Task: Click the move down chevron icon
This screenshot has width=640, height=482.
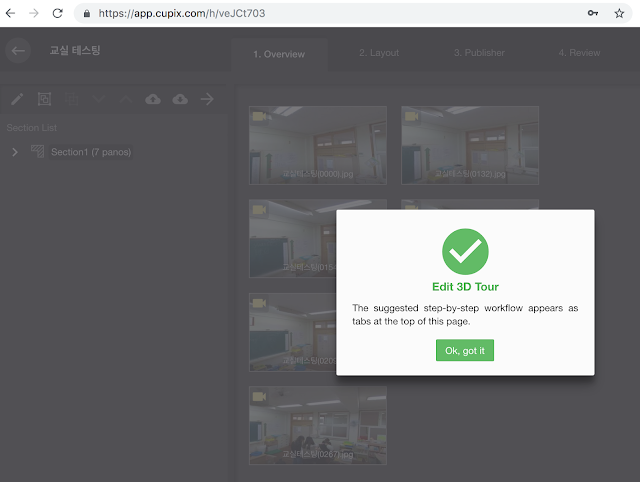Action: (x=98, y=99)
